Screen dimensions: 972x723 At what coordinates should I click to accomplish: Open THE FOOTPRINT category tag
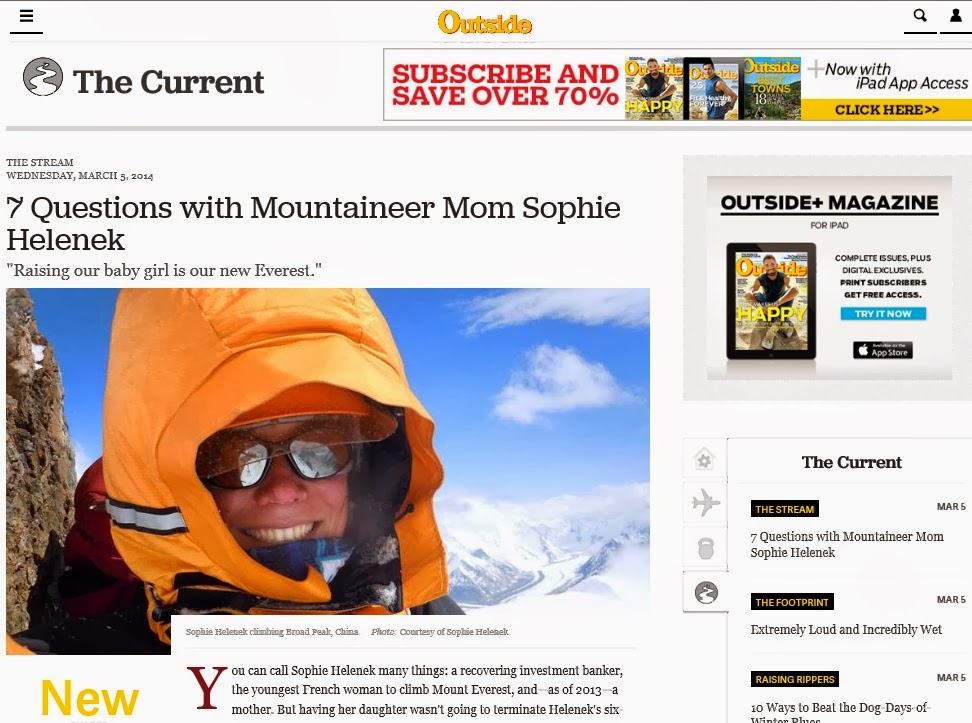pos(792,602)
